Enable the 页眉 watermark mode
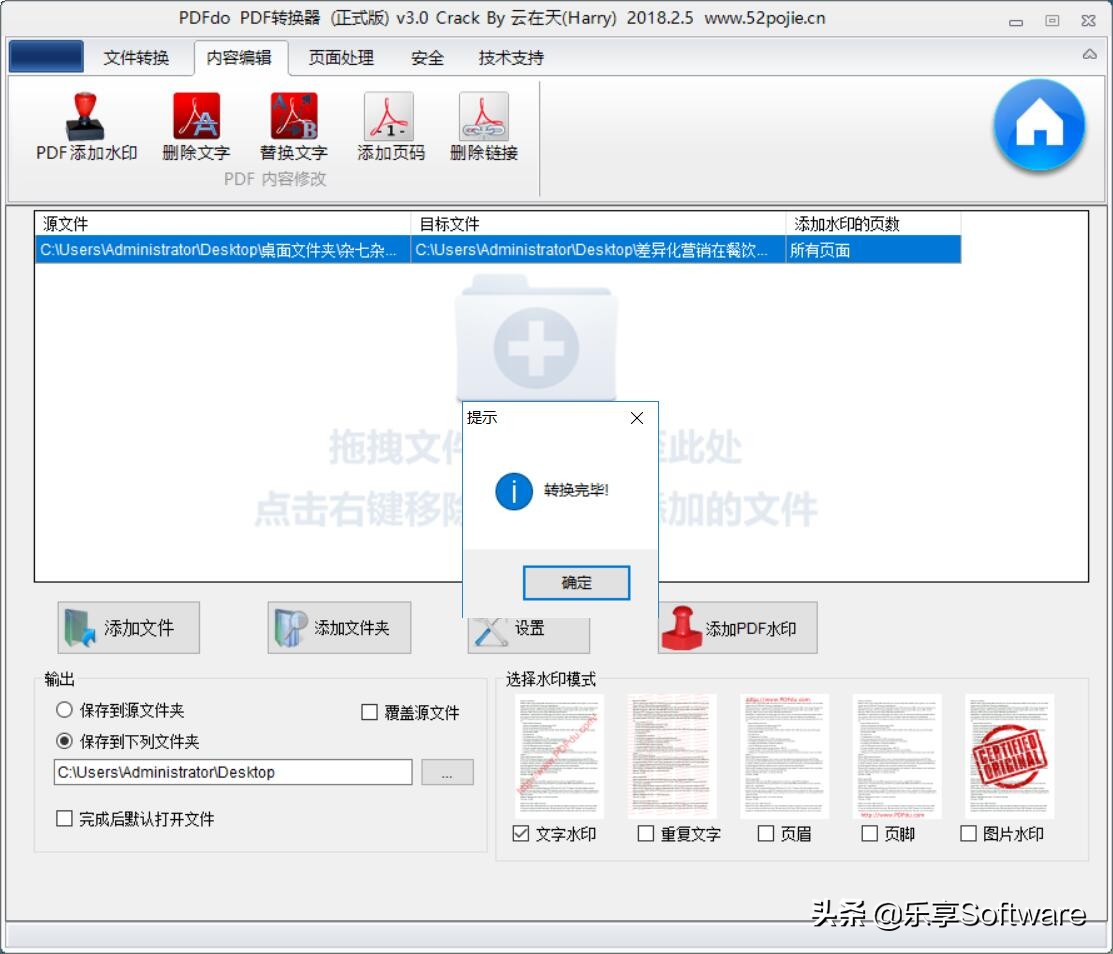The width and height of the screenshot is (1113, 954). pos(766,832)
